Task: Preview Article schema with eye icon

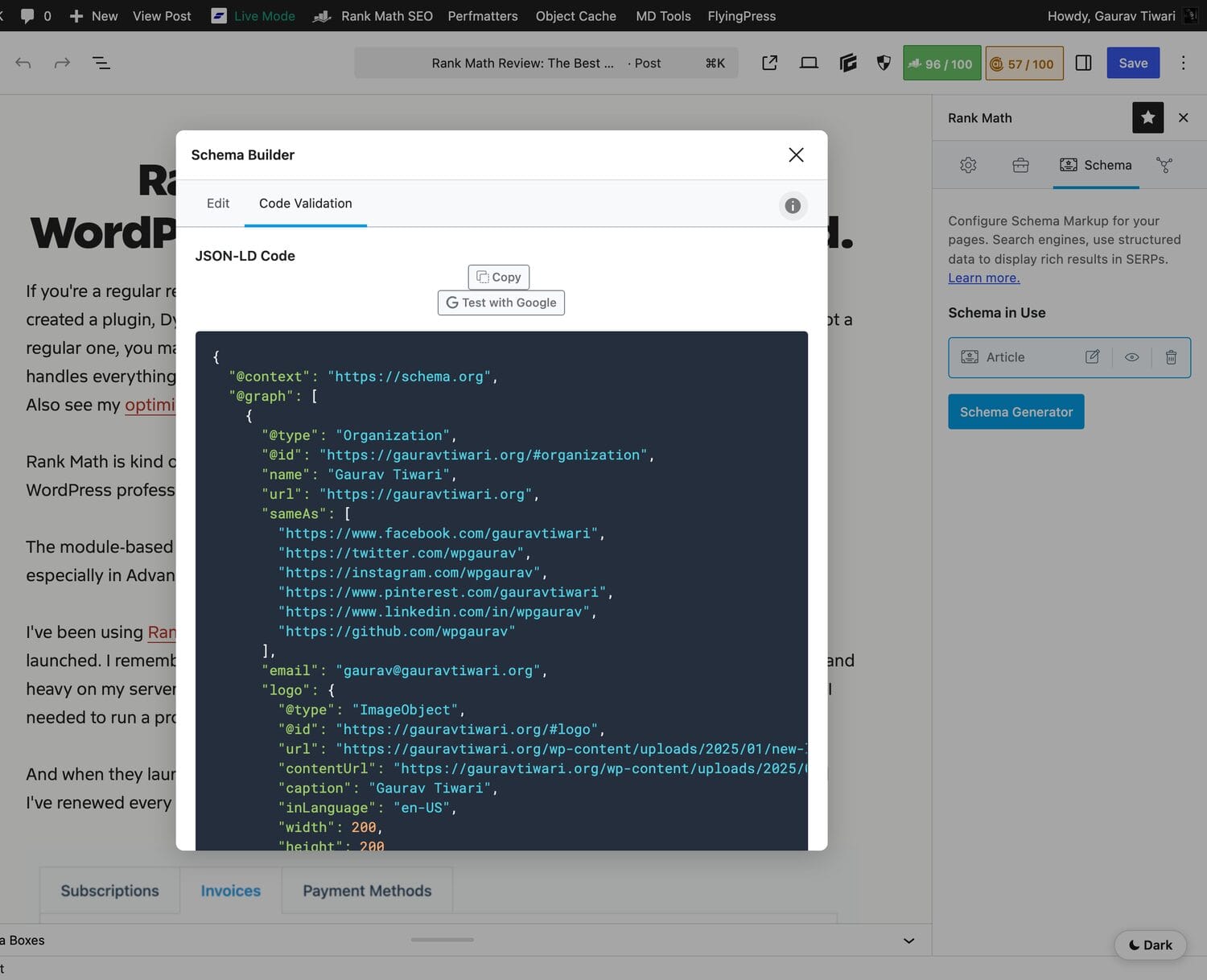Action: [x=1131, y=357]
